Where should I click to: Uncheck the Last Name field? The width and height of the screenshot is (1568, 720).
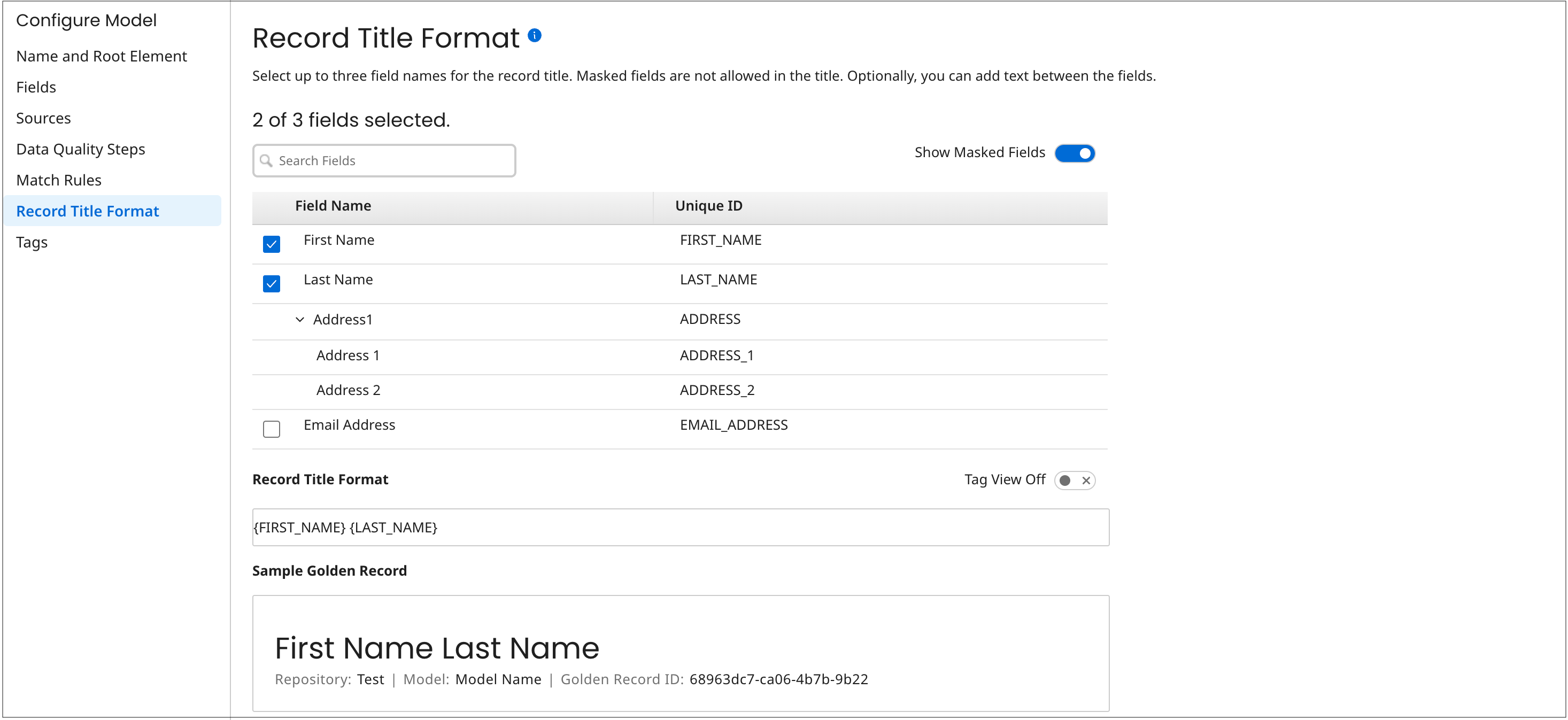coord(272,283)
